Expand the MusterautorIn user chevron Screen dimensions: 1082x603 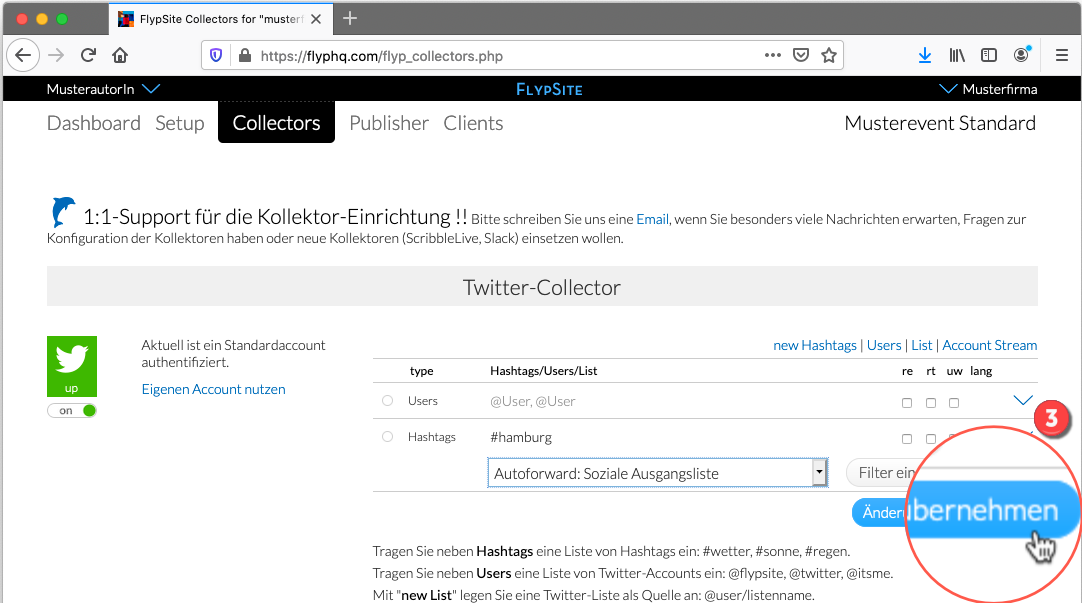pos(151,88)
